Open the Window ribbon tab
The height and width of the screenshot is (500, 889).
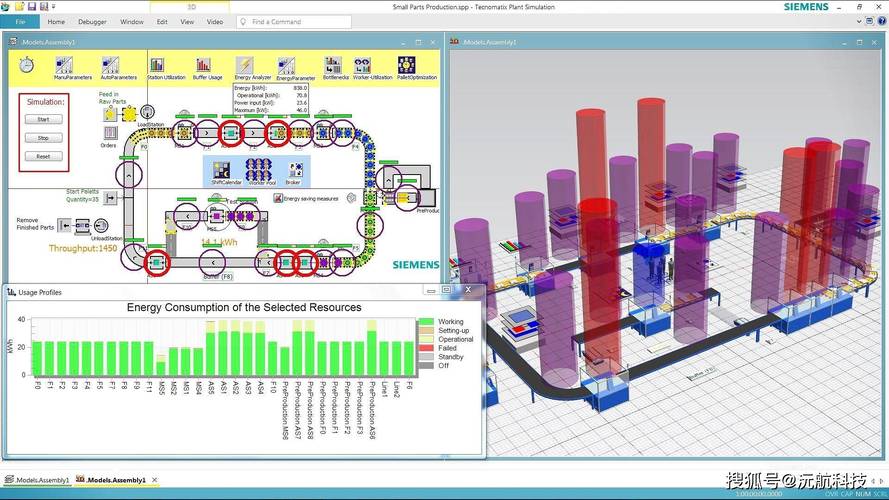coord(132,22)
